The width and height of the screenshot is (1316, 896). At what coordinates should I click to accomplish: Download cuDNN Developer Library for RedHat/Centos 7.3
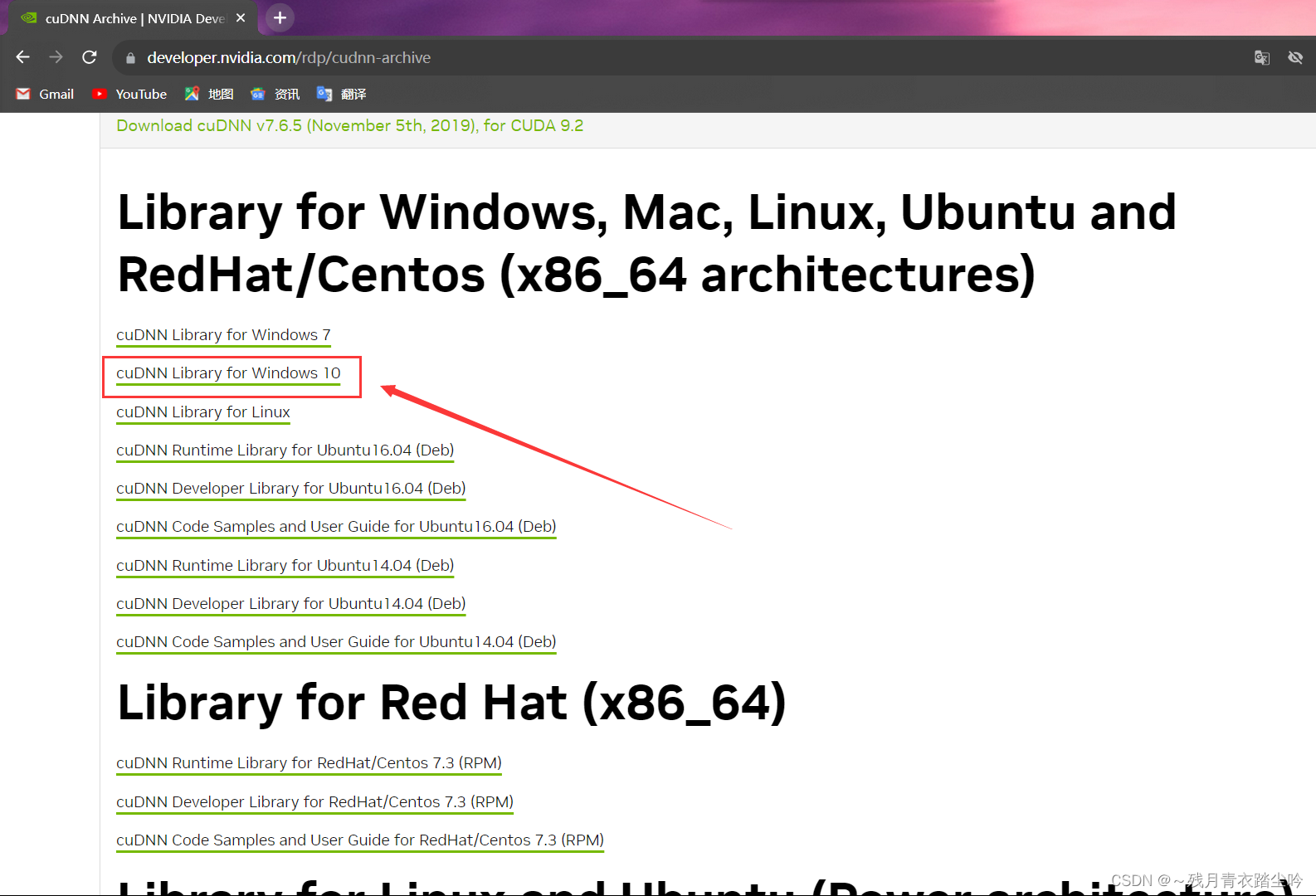click(x=314, y=802)
